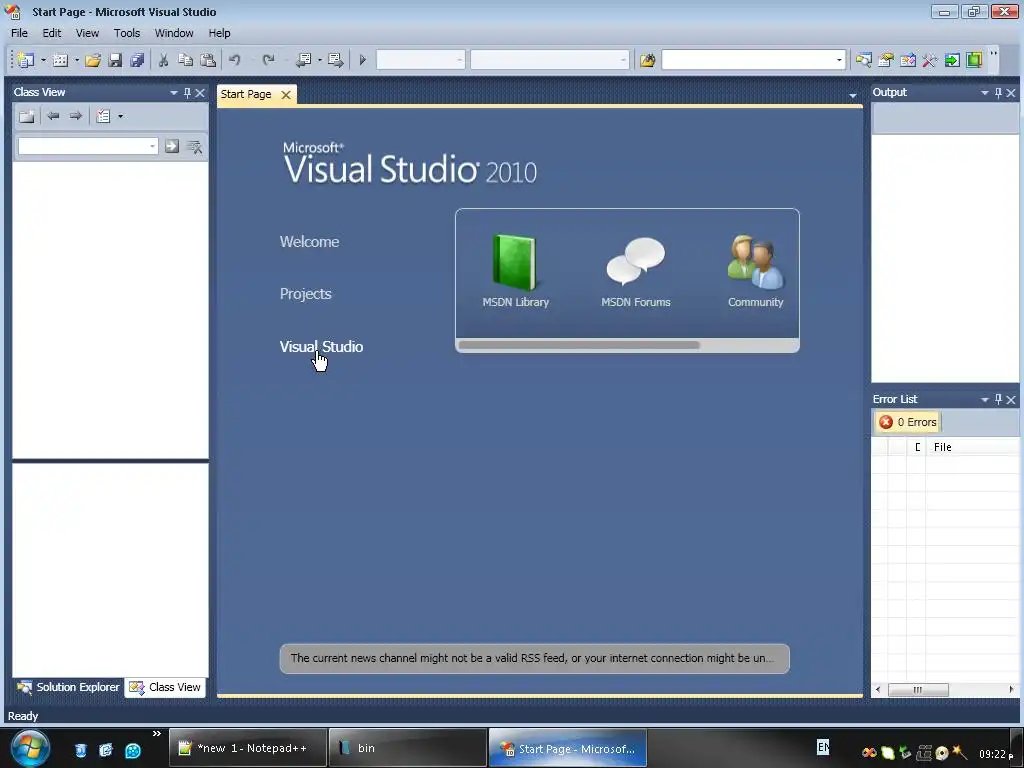Click the Undo arrow icon
The image size is (1024, 768).
(234, 60)
